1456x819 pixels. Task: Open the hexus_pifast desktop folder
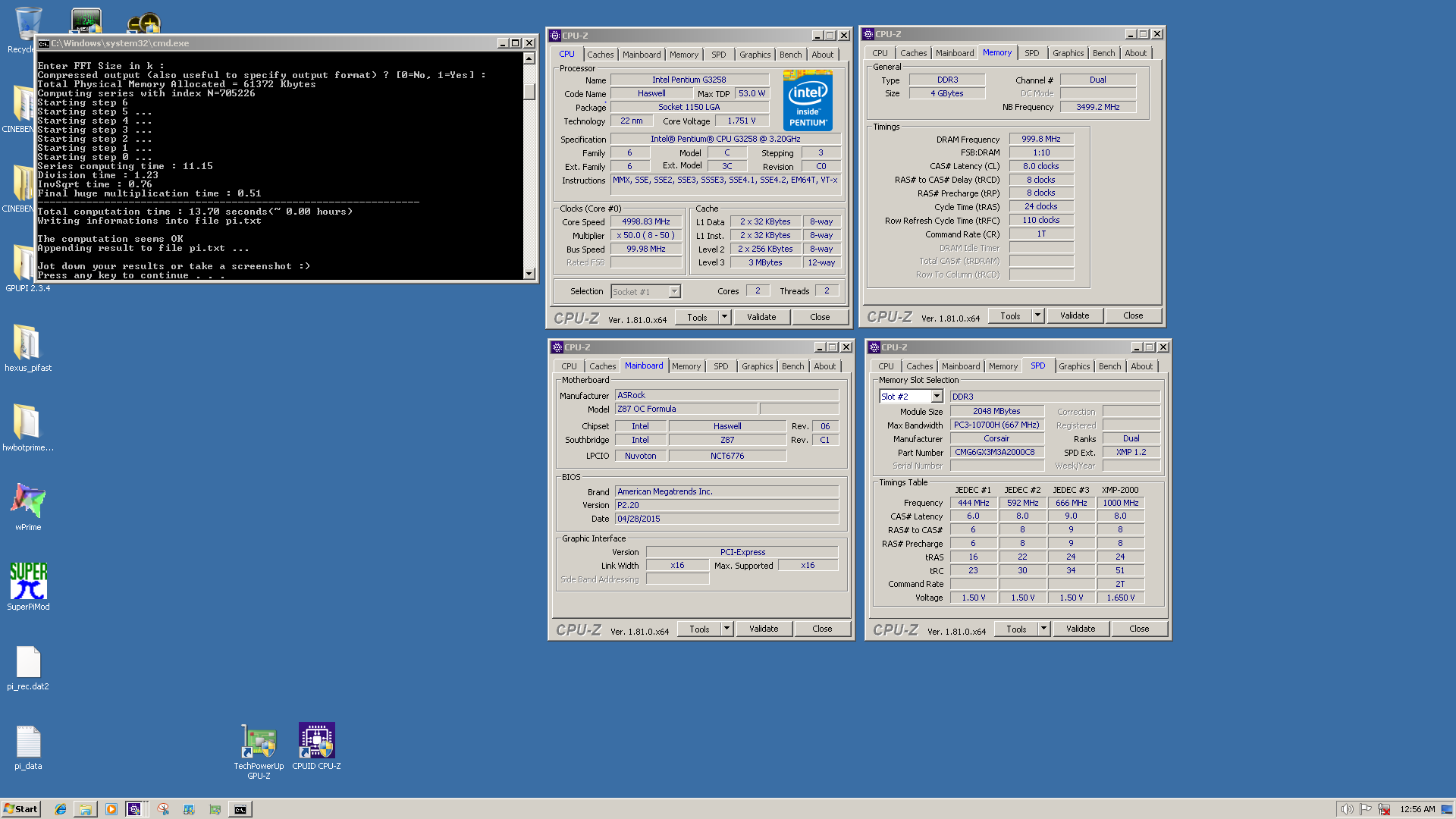point(28,349)
